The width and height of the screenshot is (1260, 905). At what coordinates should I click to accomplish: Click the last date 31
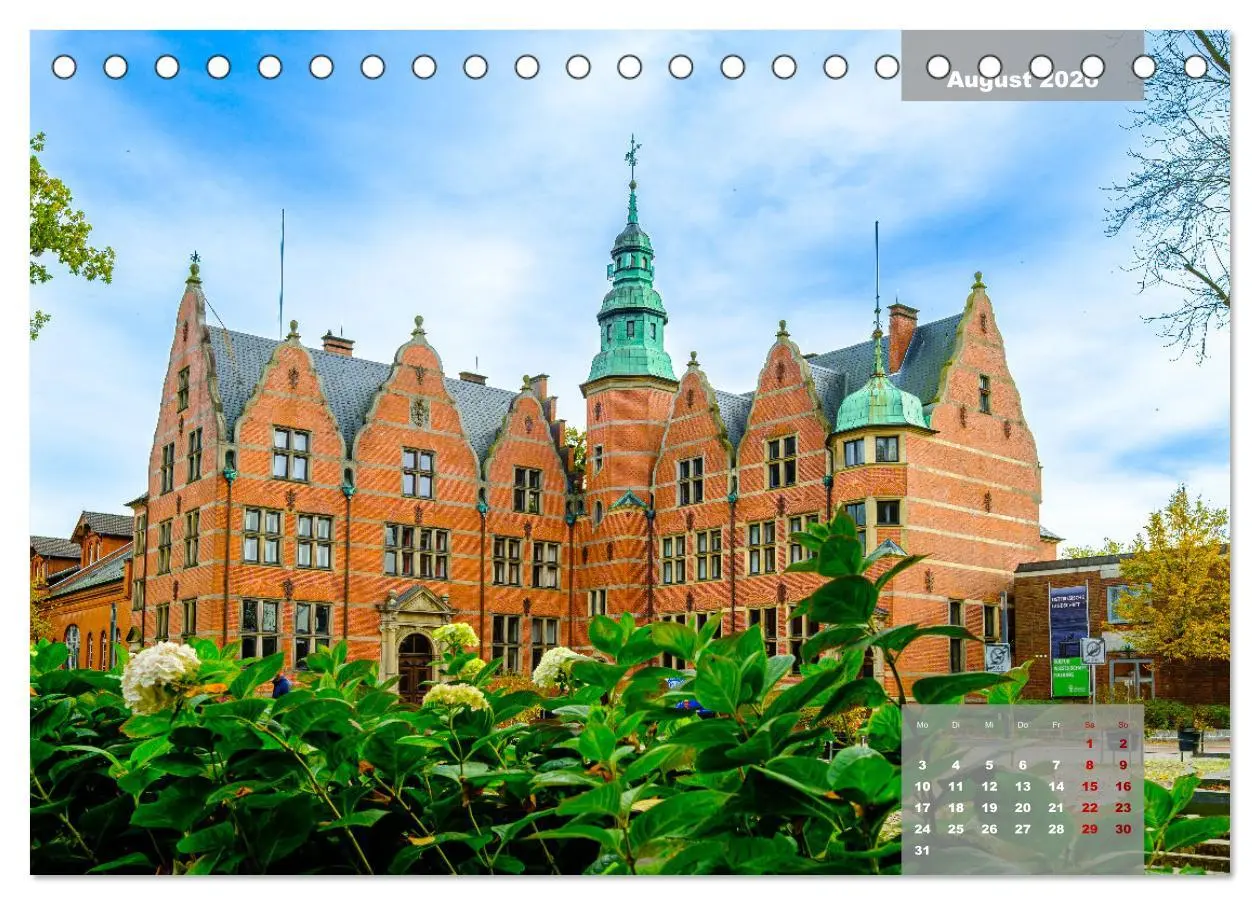(x=922, y=851)
